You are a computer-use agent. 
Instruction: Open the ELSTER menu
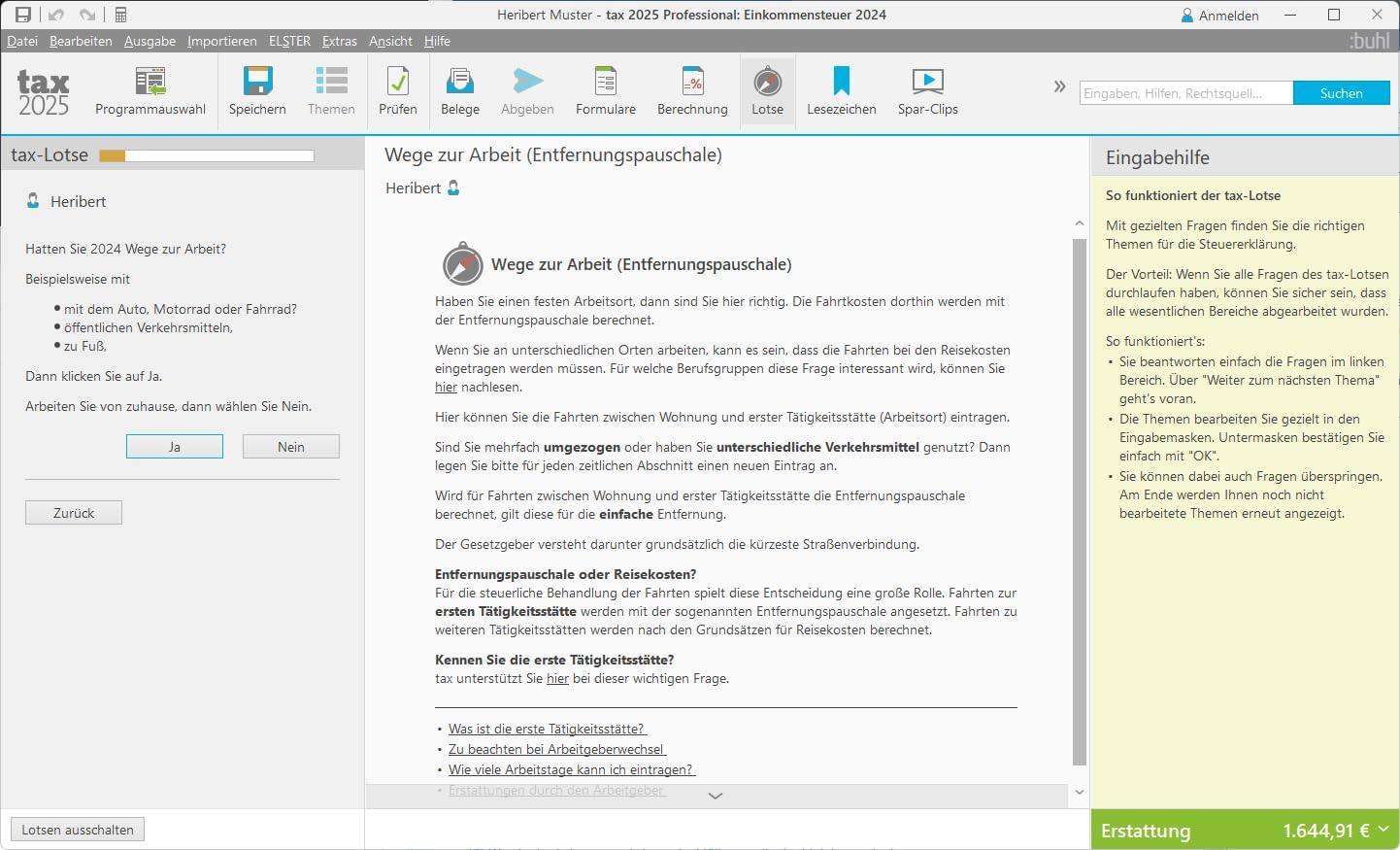coord(289,41)
